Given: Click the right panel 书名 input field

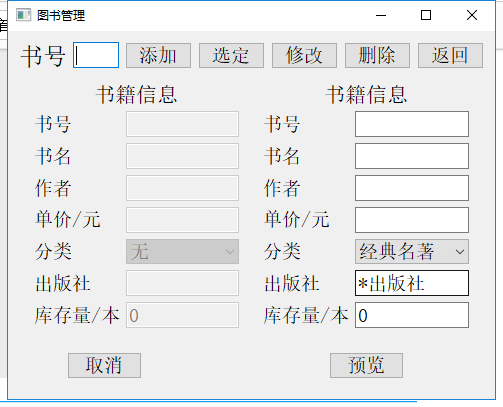Looking at the screenshot, I should [412, 156].
